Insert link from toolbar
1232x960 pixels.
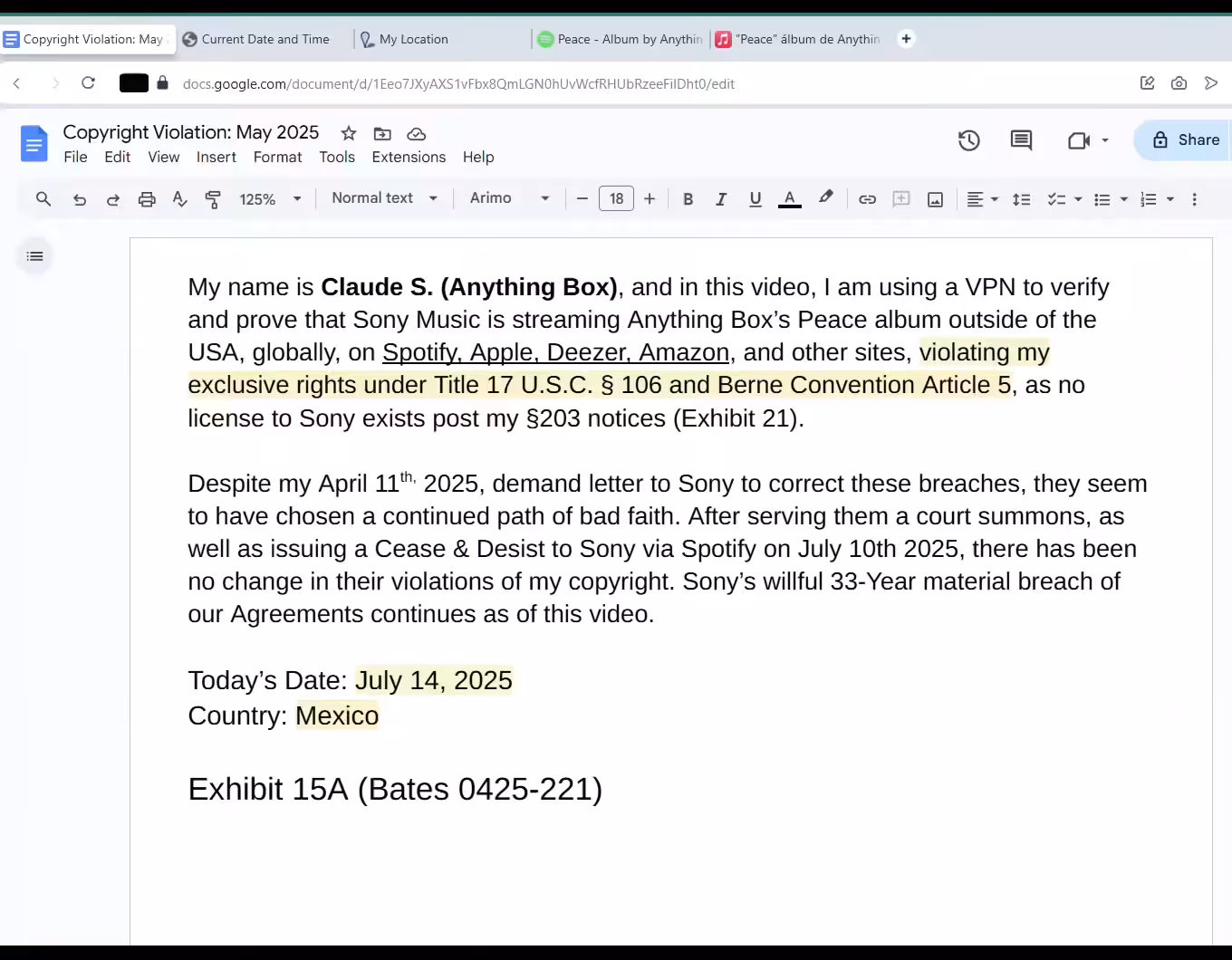[867, 199]
